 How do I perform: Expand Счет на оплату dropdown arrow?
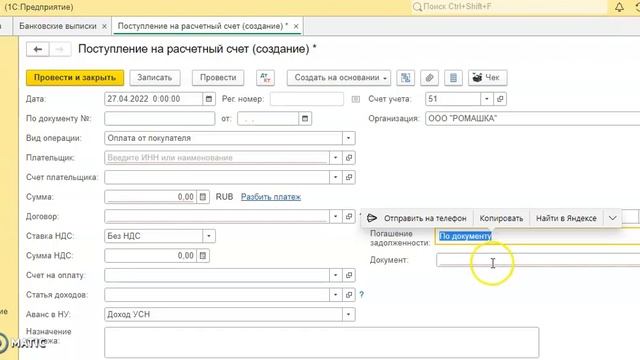[336, 275]
